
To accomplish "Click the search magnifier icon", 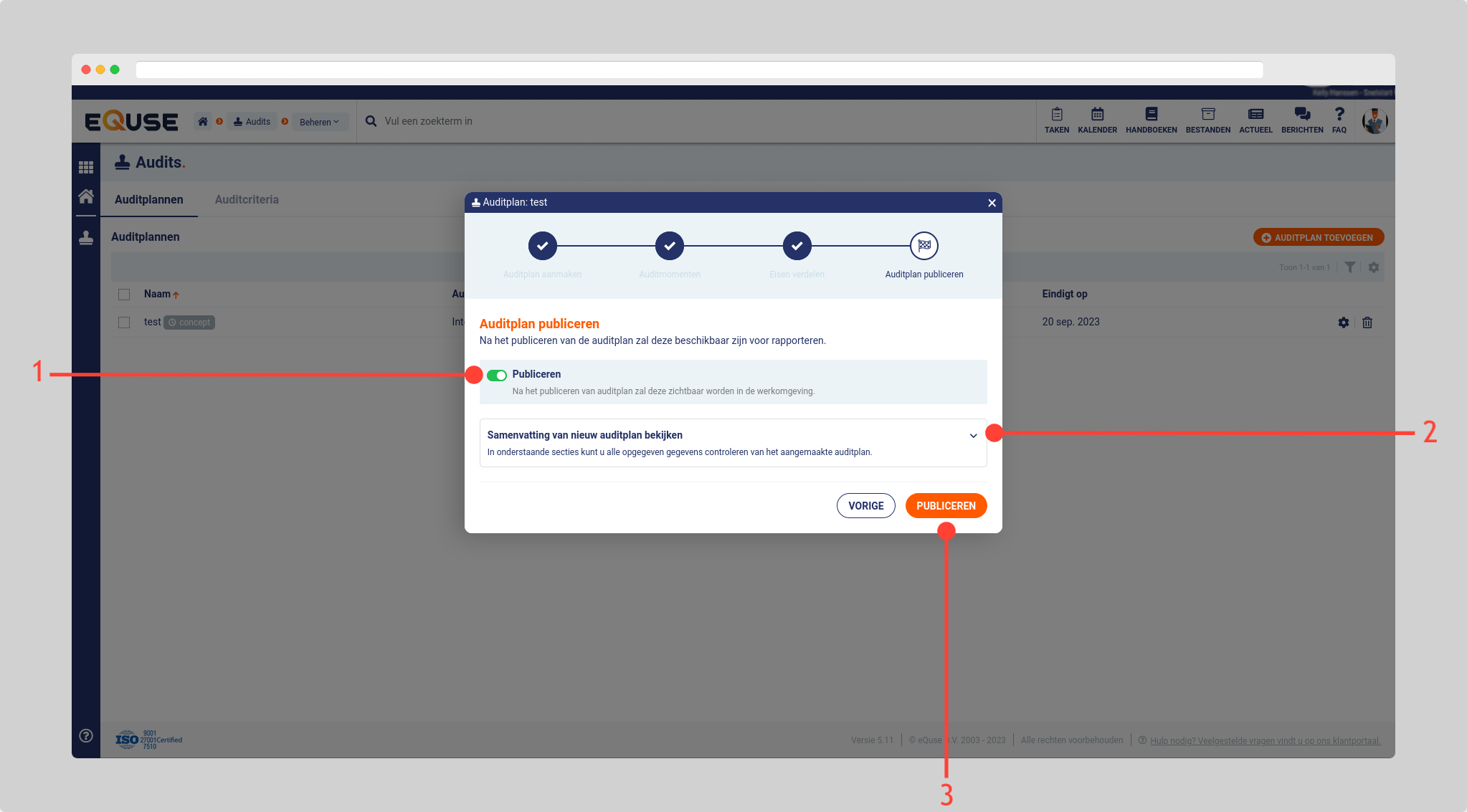I will [x=371, y=121].
